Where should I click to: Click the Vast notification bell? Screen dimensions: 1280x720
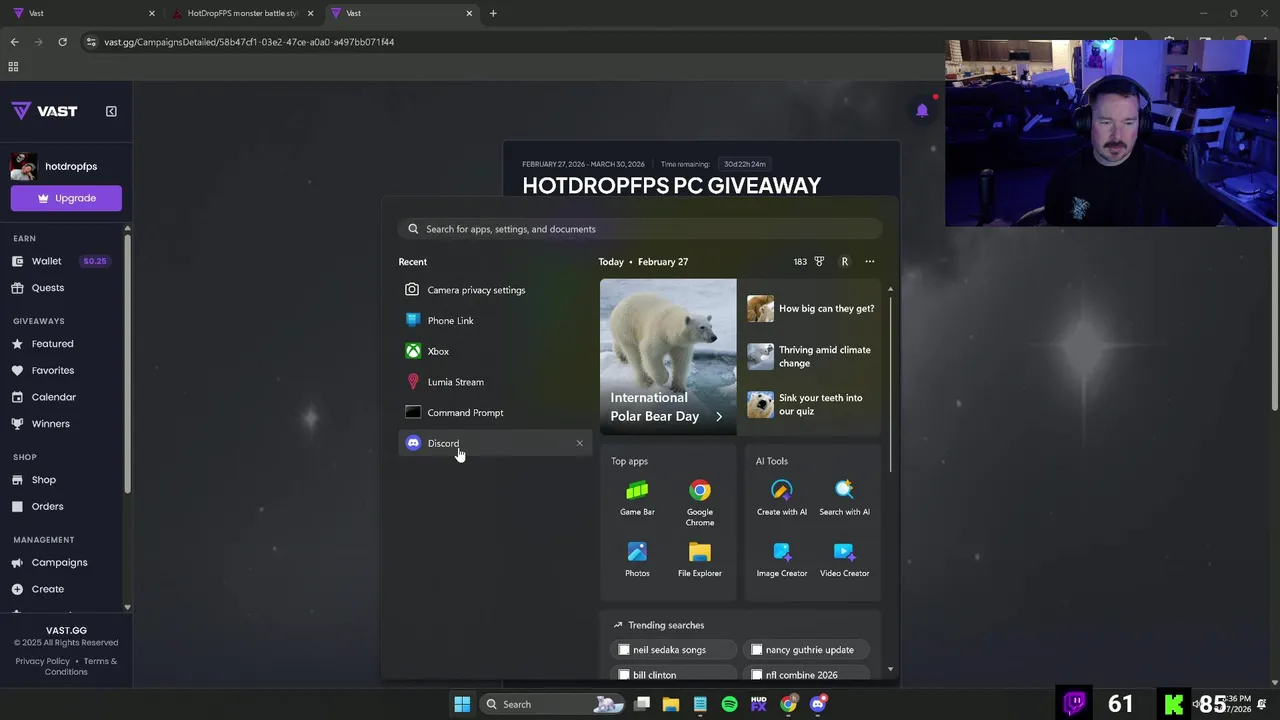point(922,111)
